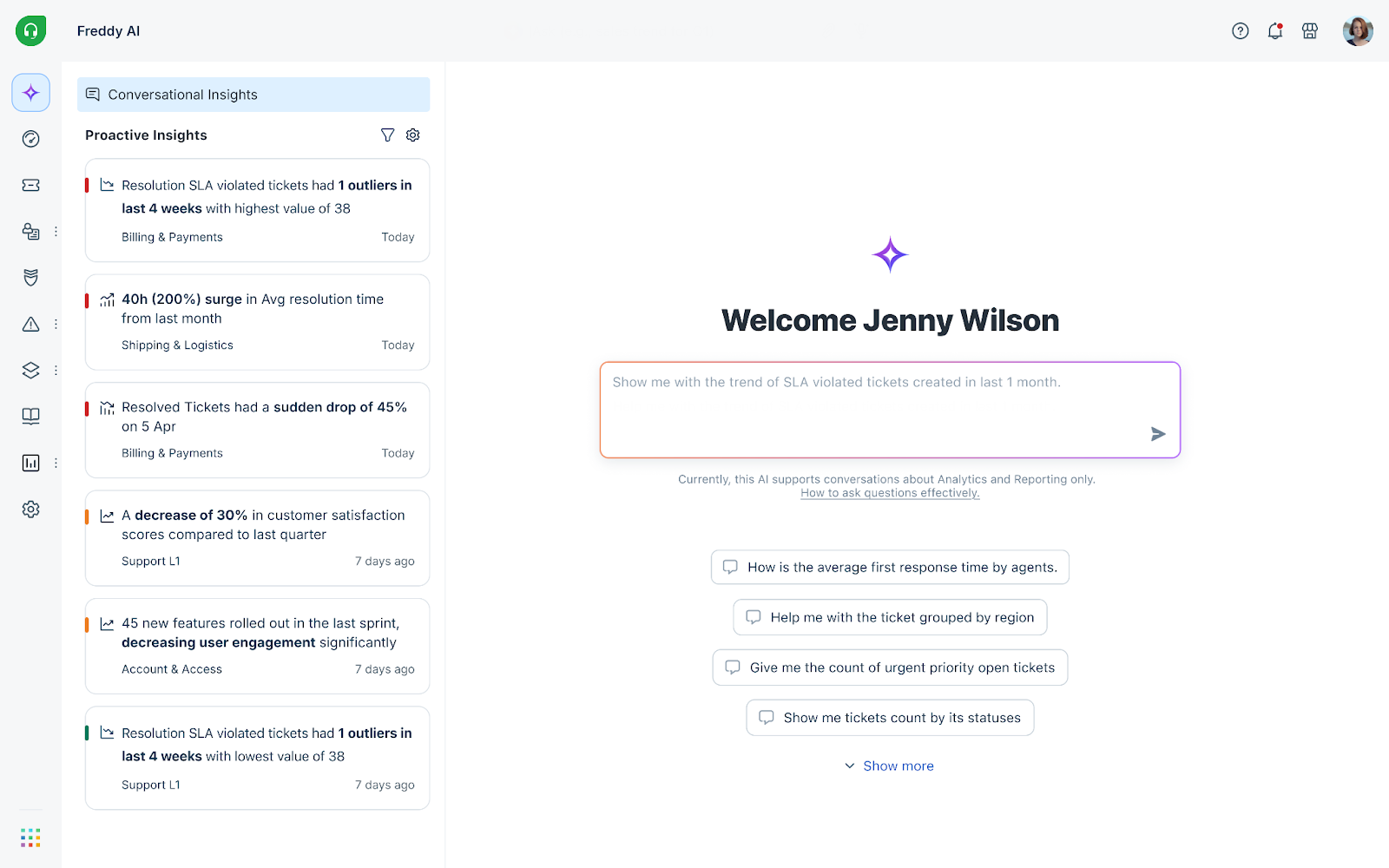
Task: Open the stacked layers icon in sidebar
Action: [x=30, y=371]
